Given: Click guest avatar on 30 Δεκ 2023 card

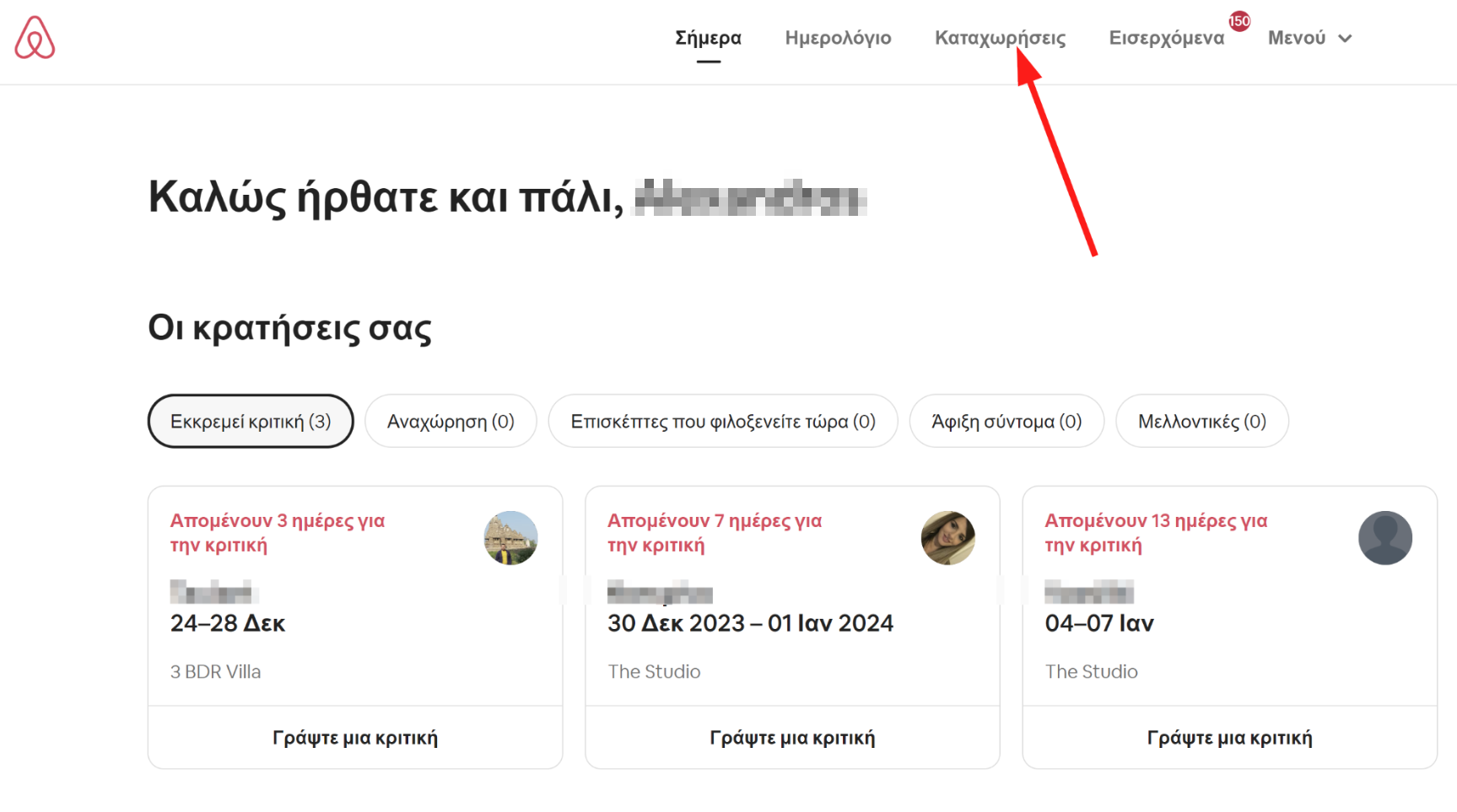Looking at the screenshot, I should point(947,538).
